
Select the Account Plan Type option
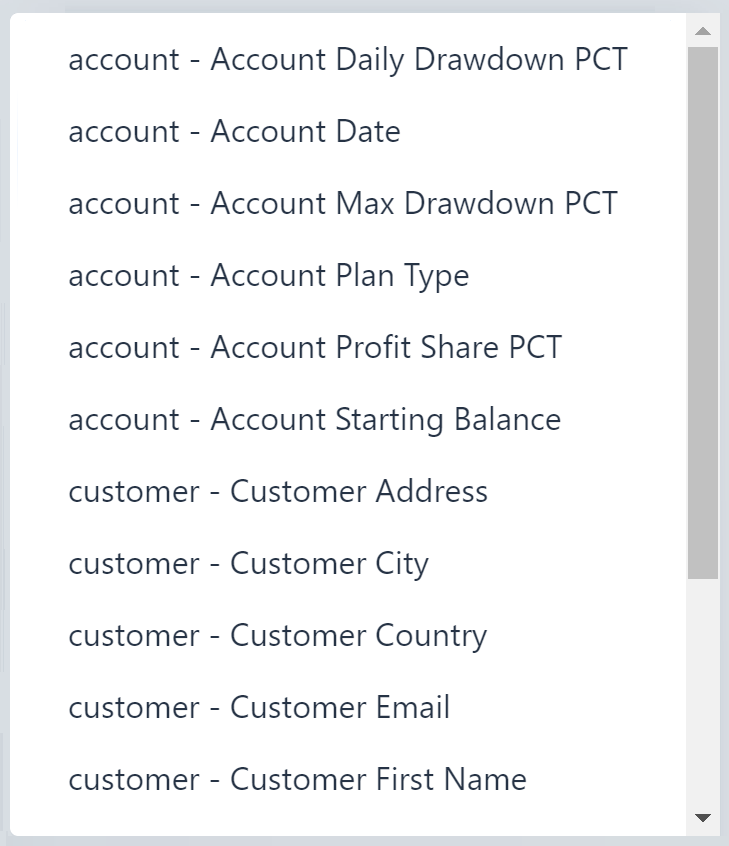pyautogui.click(x=268, y=275)
